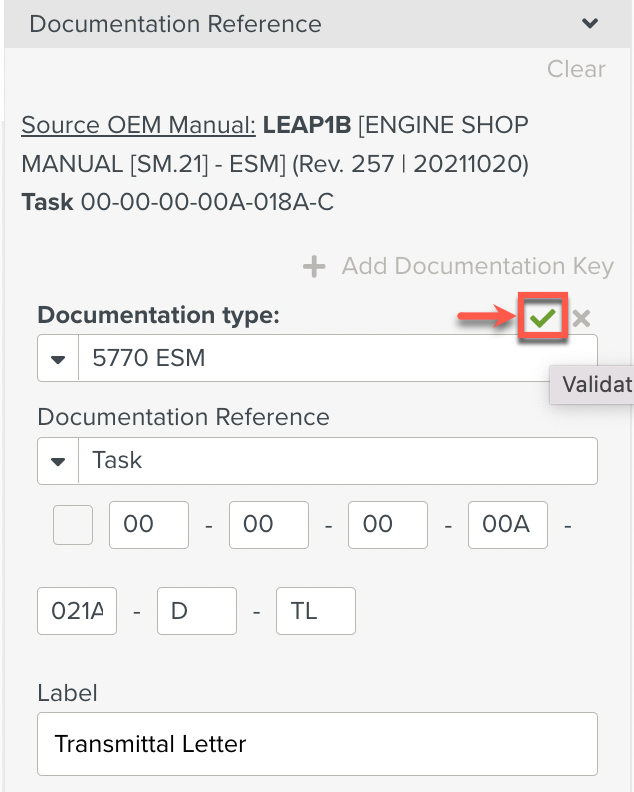Image resolution: width=634 pixels, height=792 pixels.
Task: Click the Source OEM Manual link
Action: pyautogui.click(x=138, y=126)
